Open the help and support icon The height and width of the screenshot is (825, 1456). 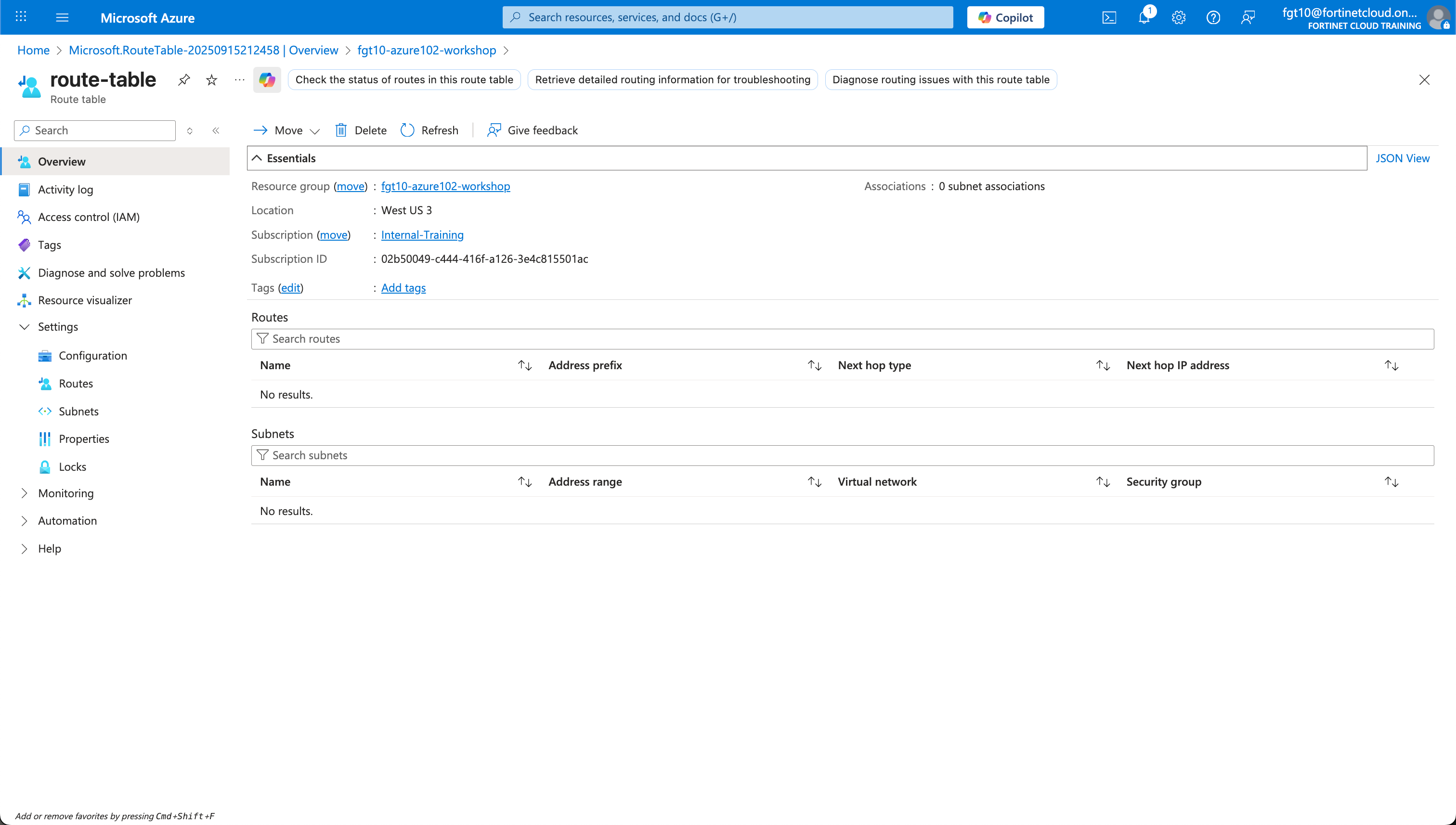[1213, 17]
